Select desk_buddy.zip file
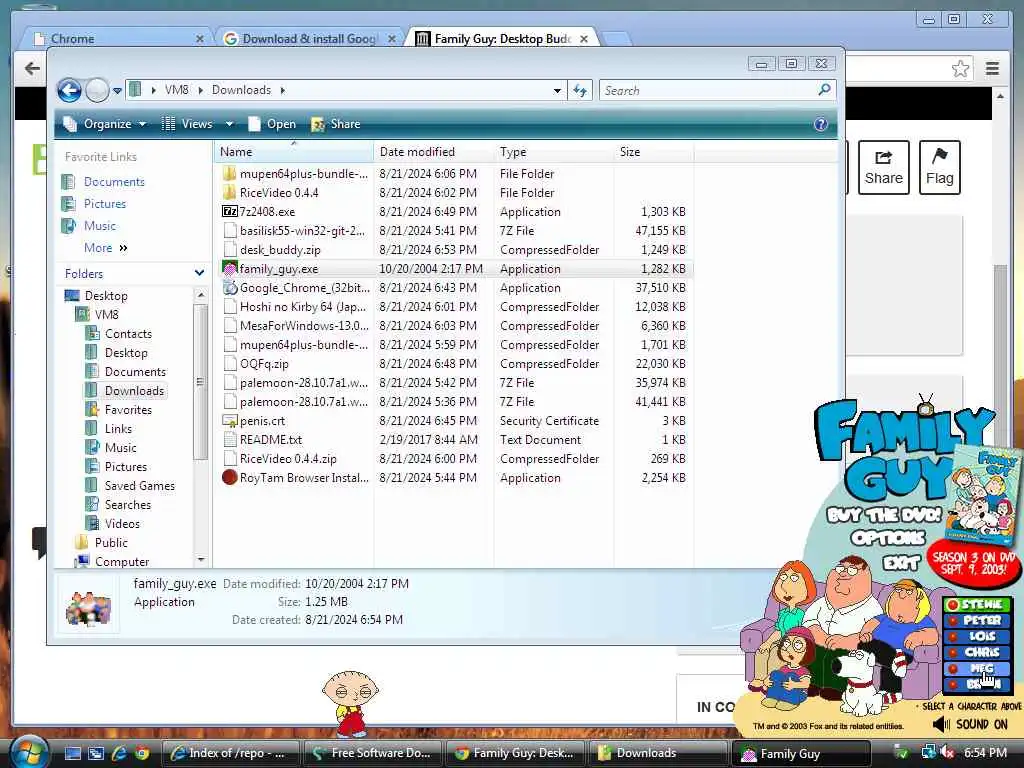The image size is (1024, 768). pyautogui.click(x=280, y=249)
